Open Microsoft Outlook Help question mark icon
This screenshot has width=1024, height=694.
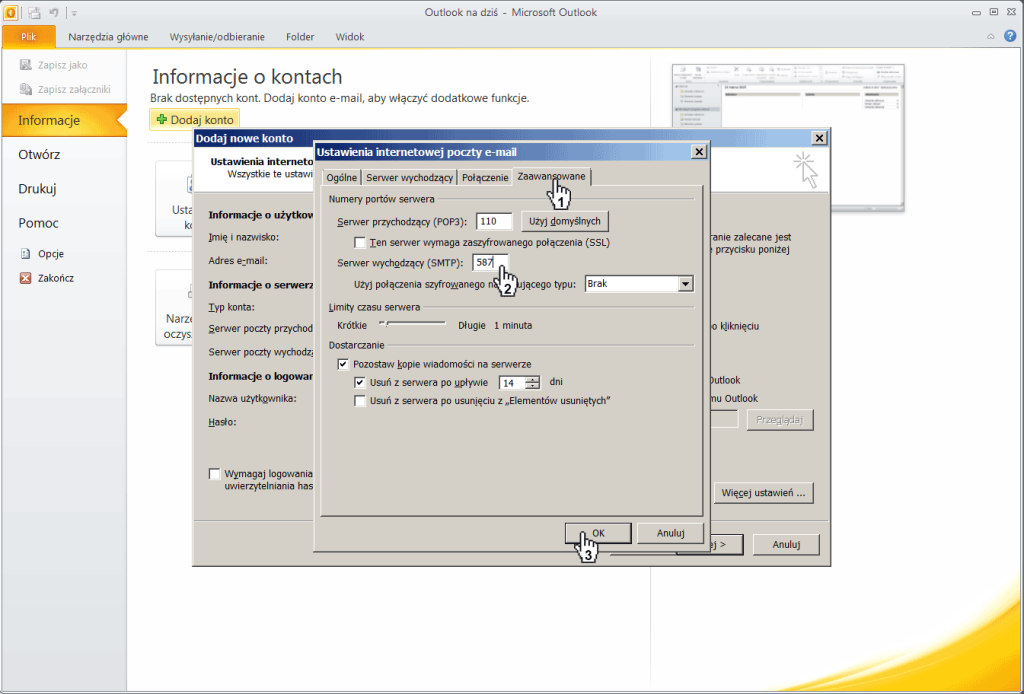(x=1010, y=36)
